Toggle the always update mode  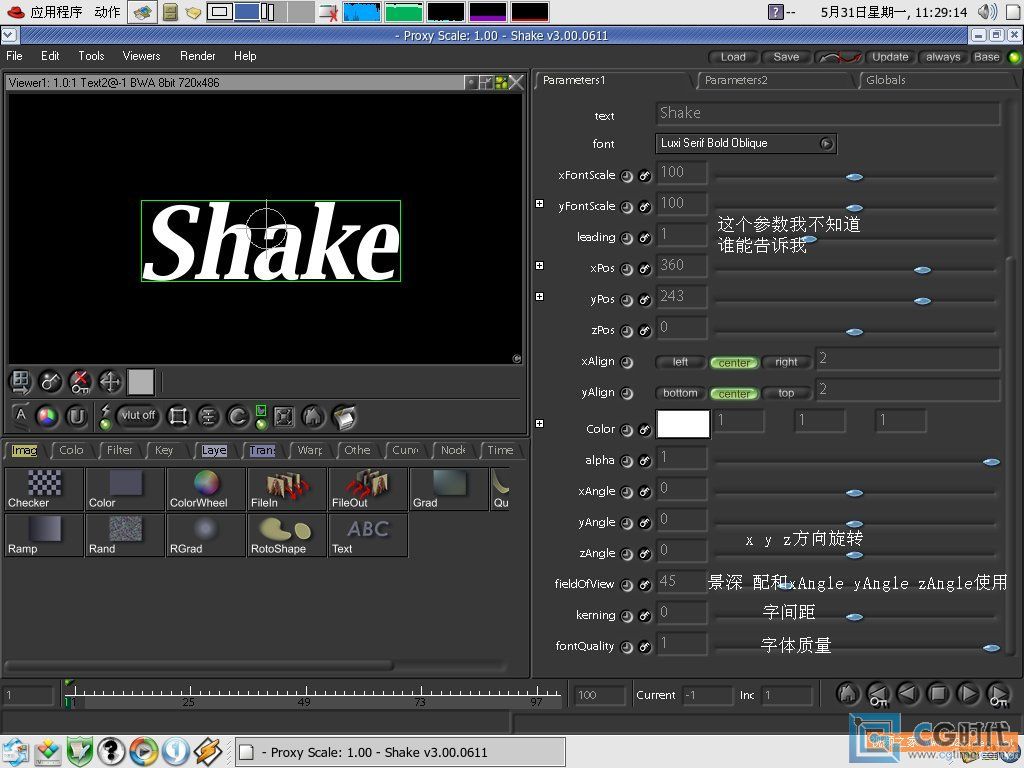(x=943, y=57)
